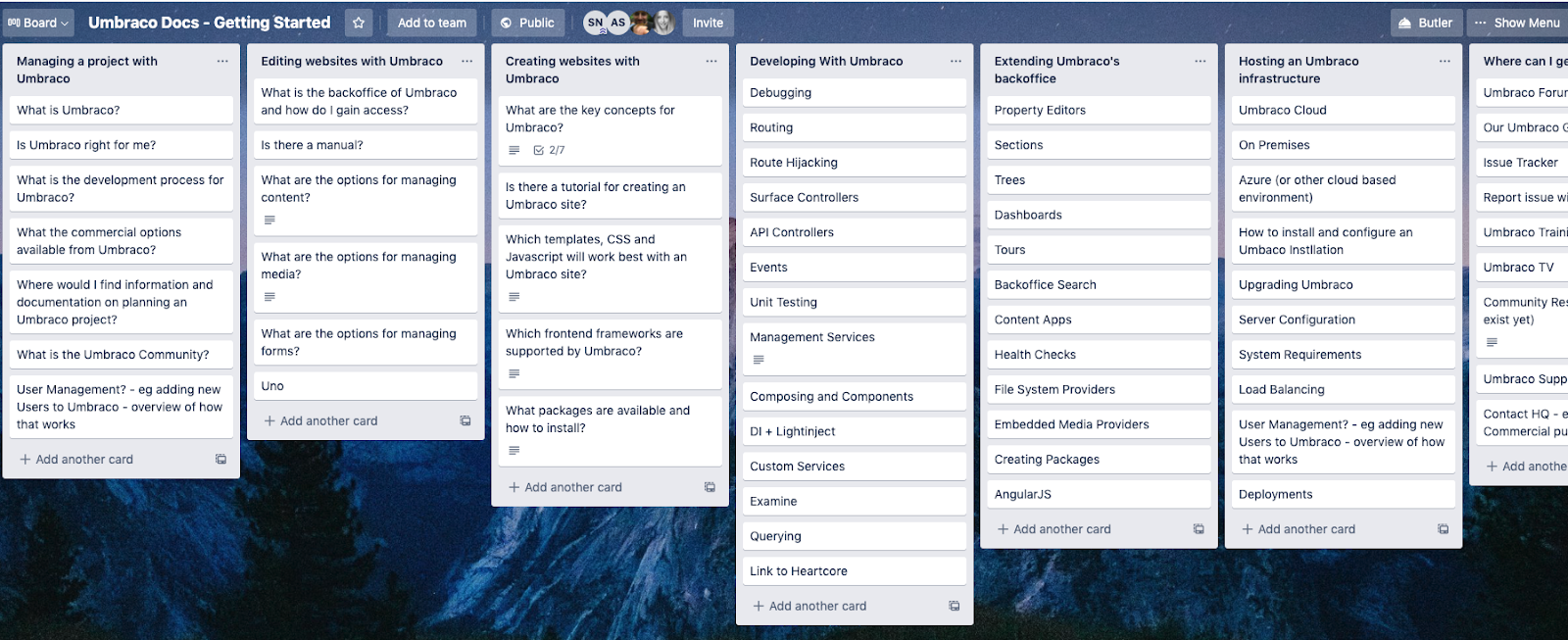1568x640 pixels.
Task: Click description icon on managing content card
Action: 269,221
